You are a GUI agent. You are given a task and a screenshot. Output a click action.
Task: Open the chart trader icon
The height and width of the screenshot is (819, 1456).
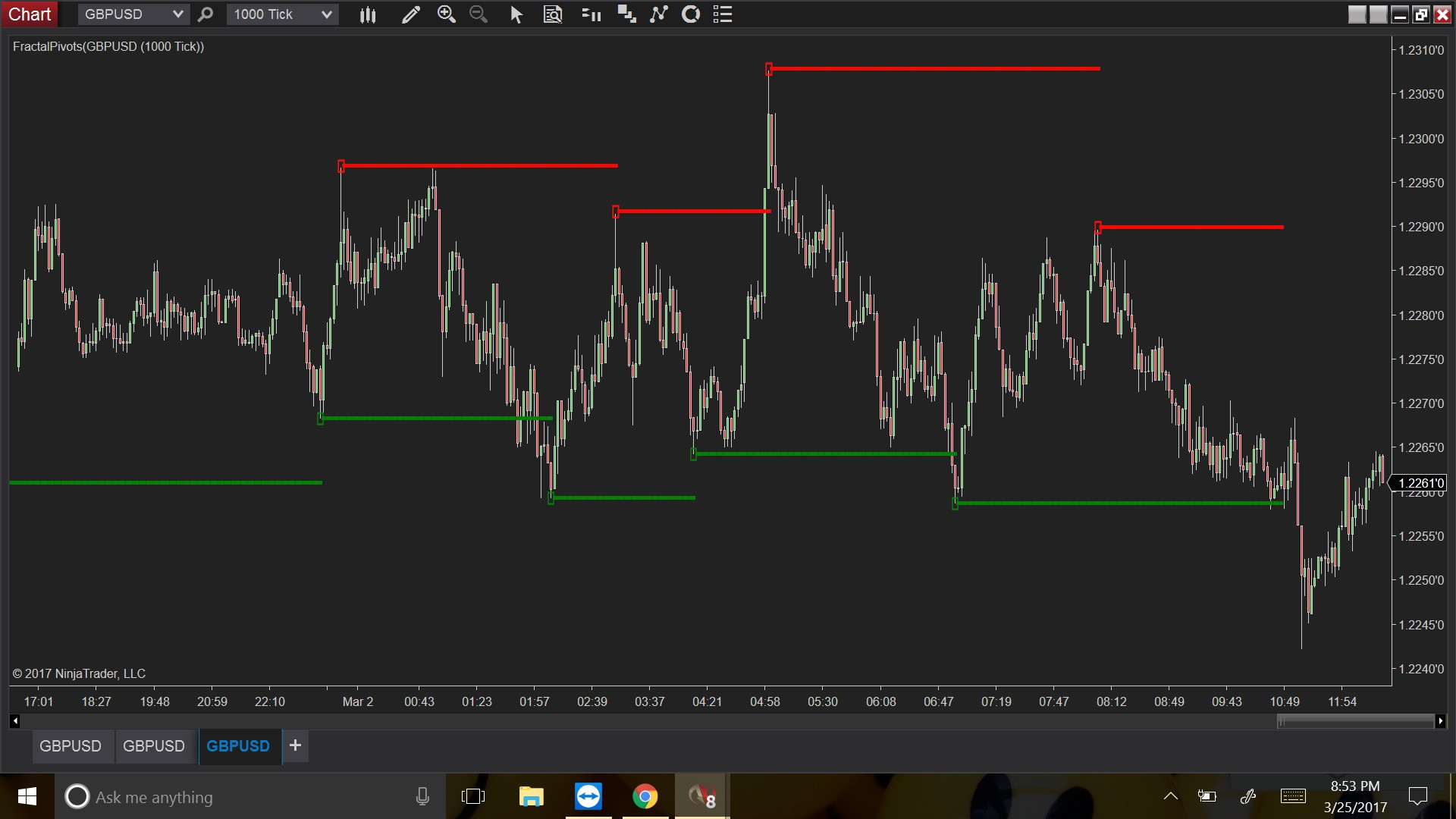click(x=591, y=14)
